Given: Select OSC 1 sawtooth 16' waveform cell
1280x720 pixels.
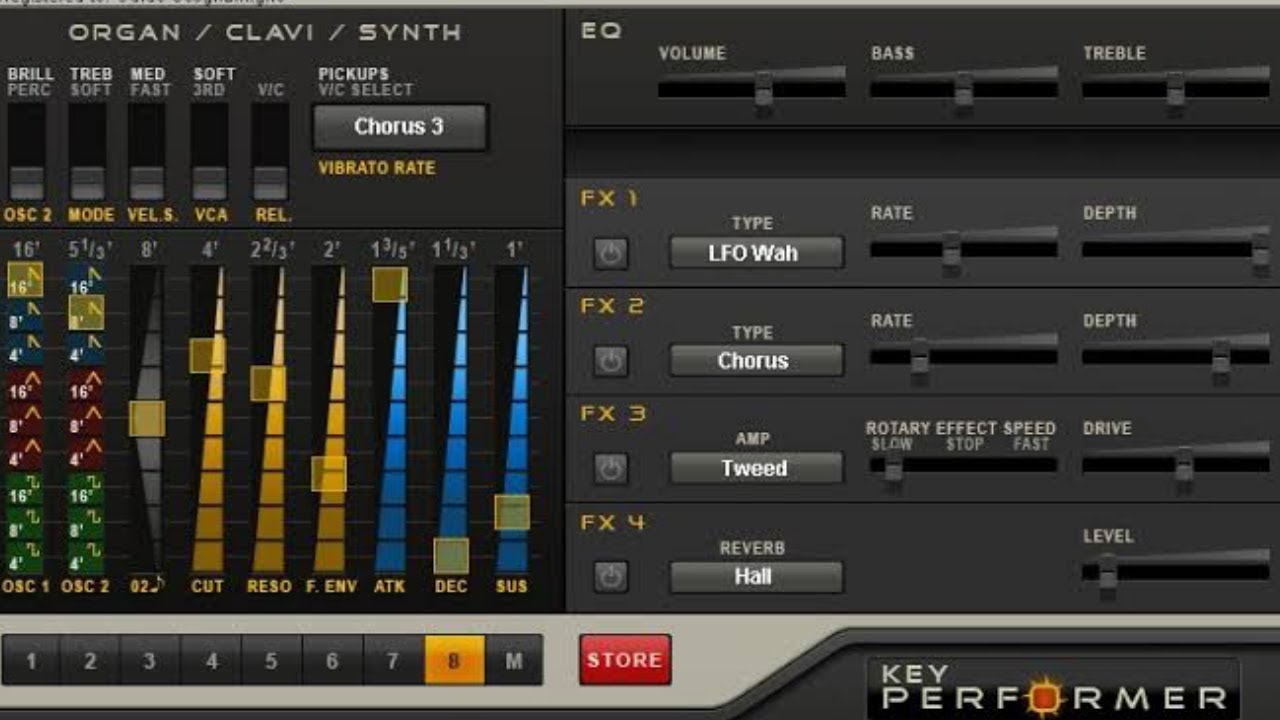Looking at the screenshot, I should pyautogui.click(x=25, y=280).
